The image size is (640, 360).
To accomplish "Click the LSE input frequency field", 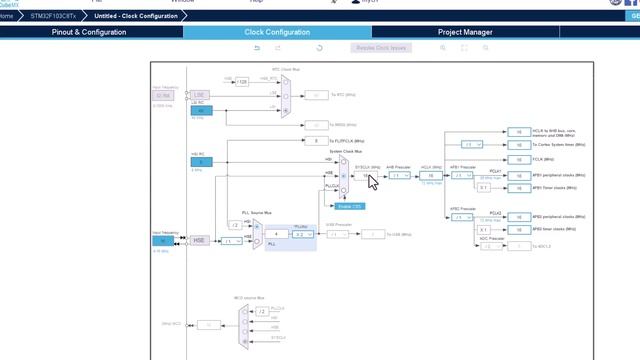I will [x=163, y=96].
